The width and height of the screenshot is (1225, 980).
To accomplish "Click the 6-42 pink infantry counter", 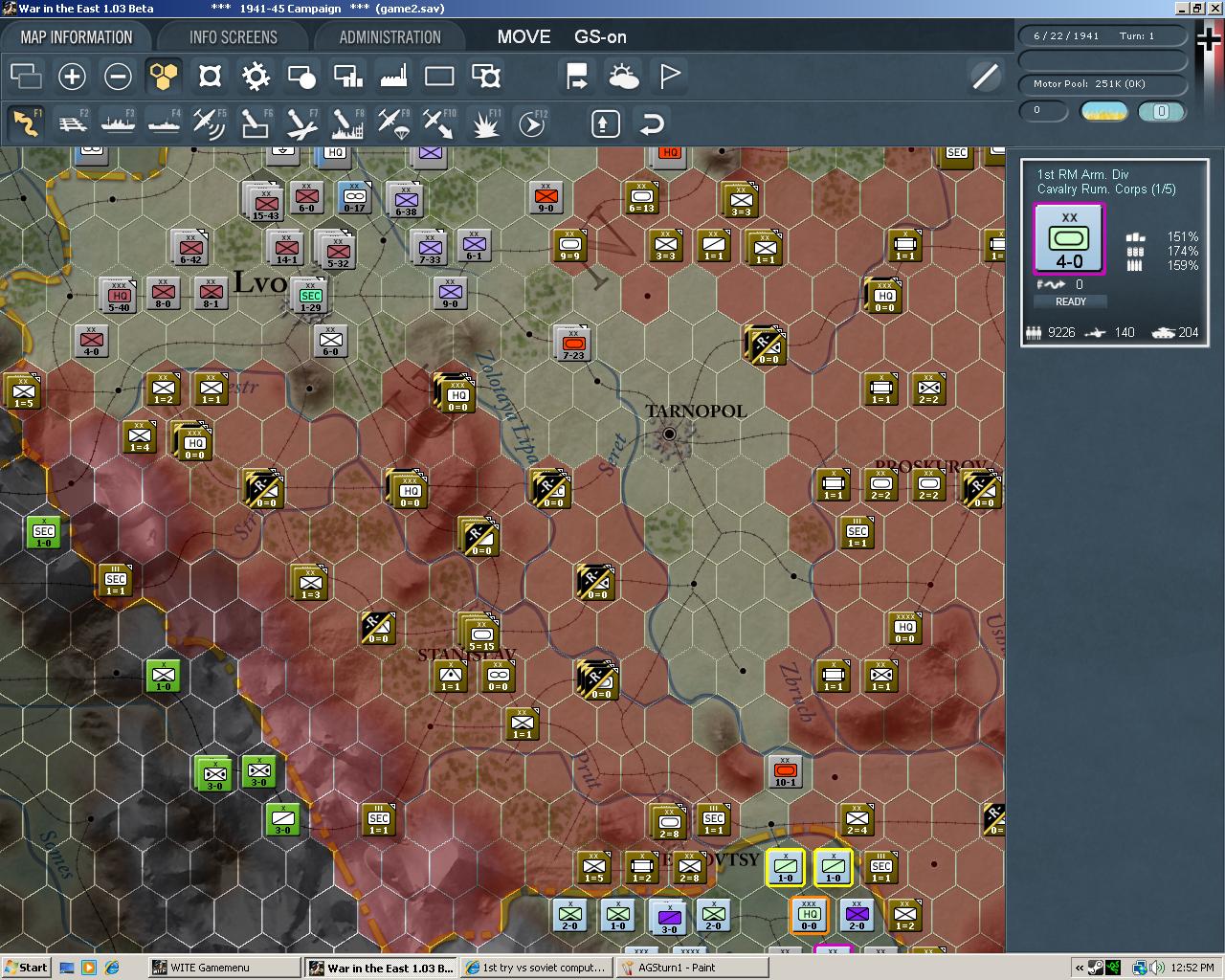I will point(190,248).
